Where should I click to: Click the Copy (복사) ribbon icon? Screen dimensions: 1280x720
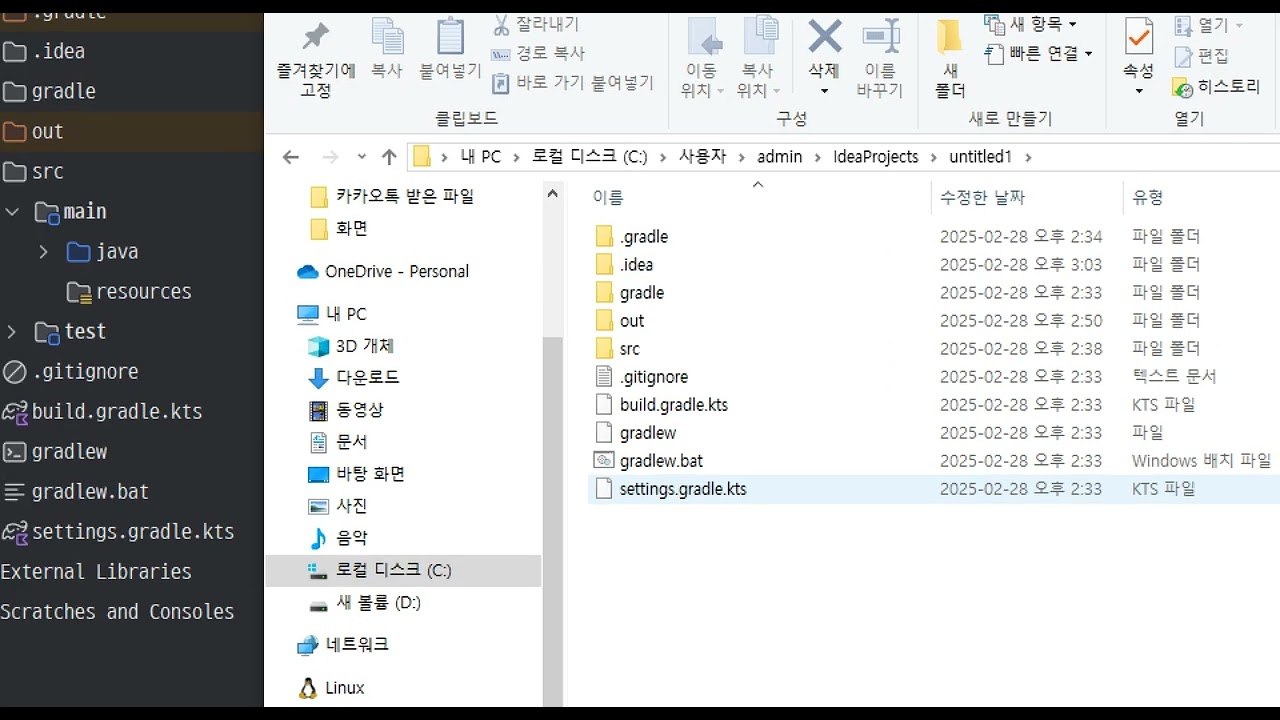pos(387,48)
